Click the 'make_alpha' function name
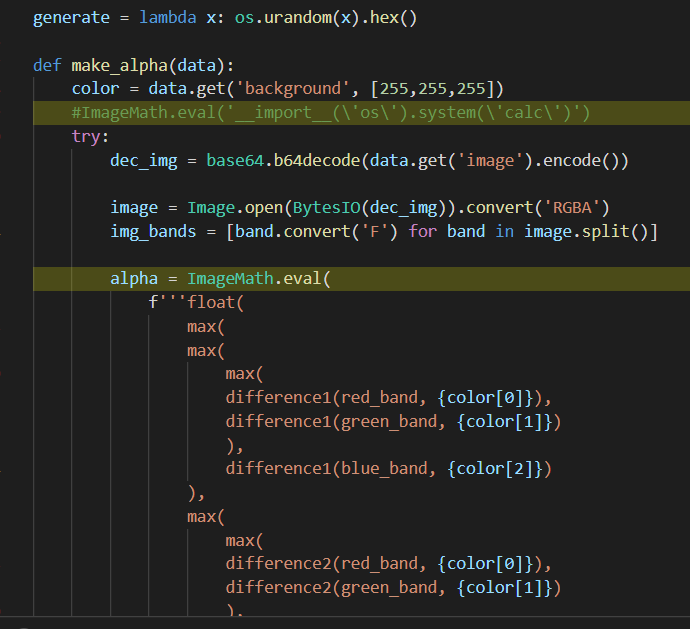 (120, 66)
